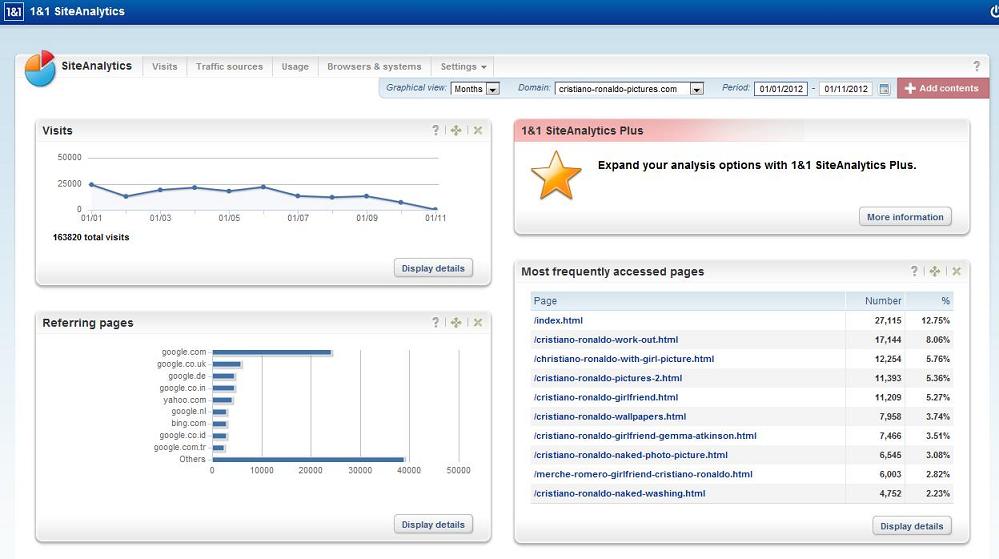Click the bing.com label in chart

(189, 423)
